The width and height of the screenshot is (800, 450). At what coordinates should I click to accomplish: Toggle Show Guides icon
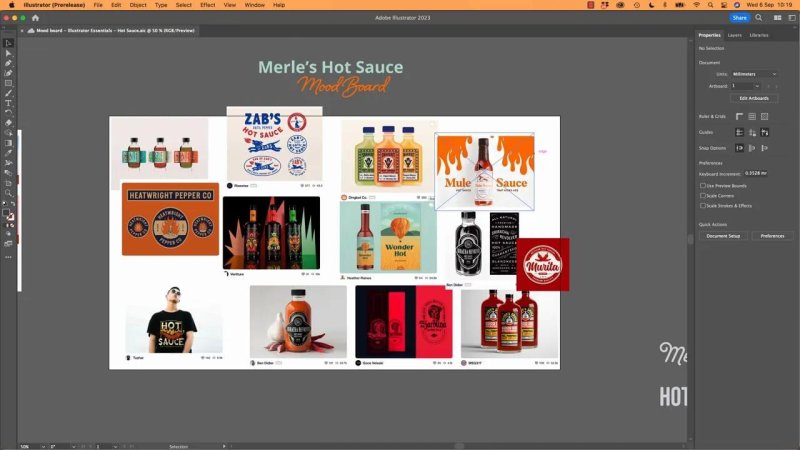739,132
